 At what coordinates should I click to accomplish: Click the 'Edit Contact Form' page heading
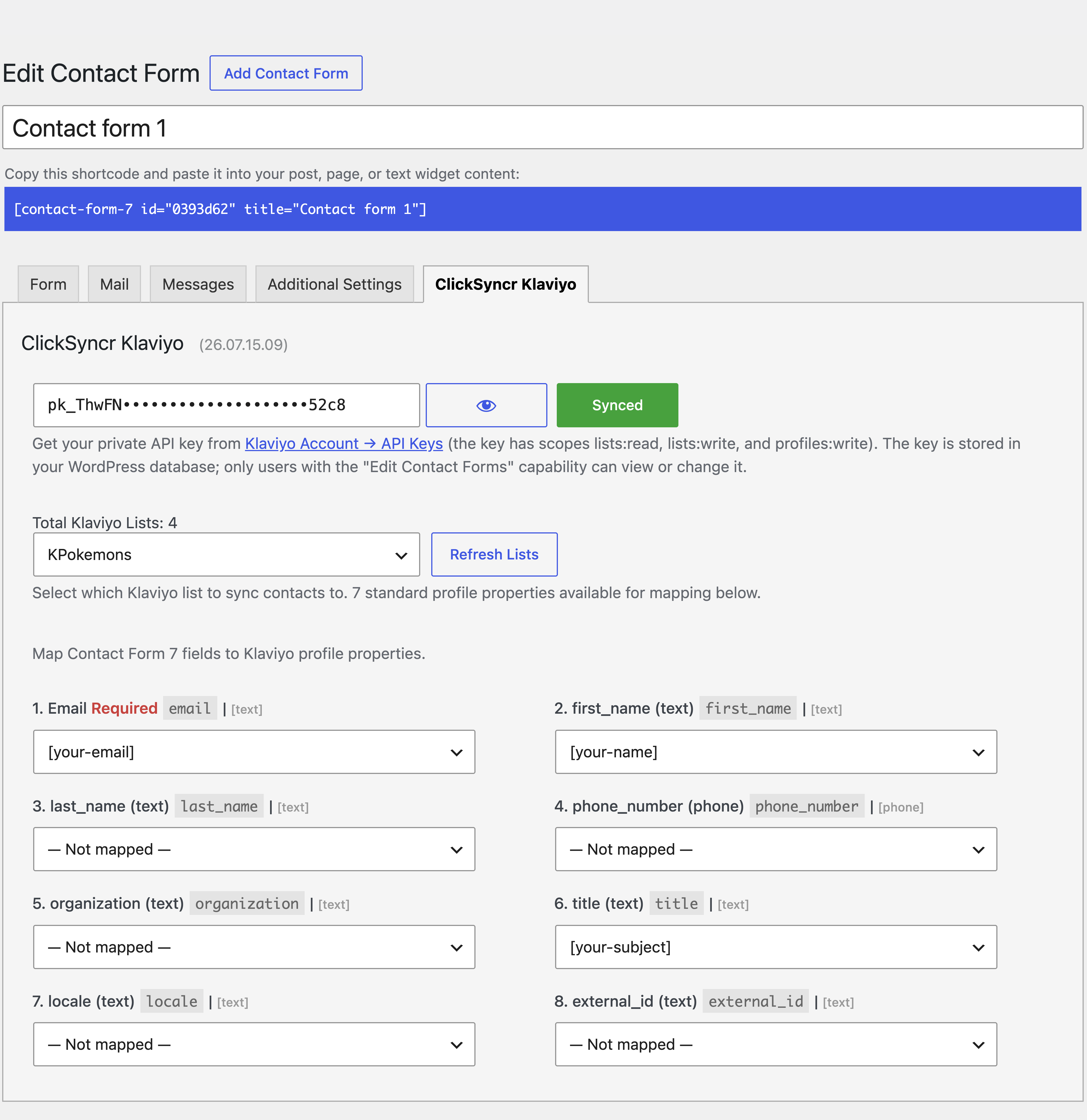click(x=101, y=74)
